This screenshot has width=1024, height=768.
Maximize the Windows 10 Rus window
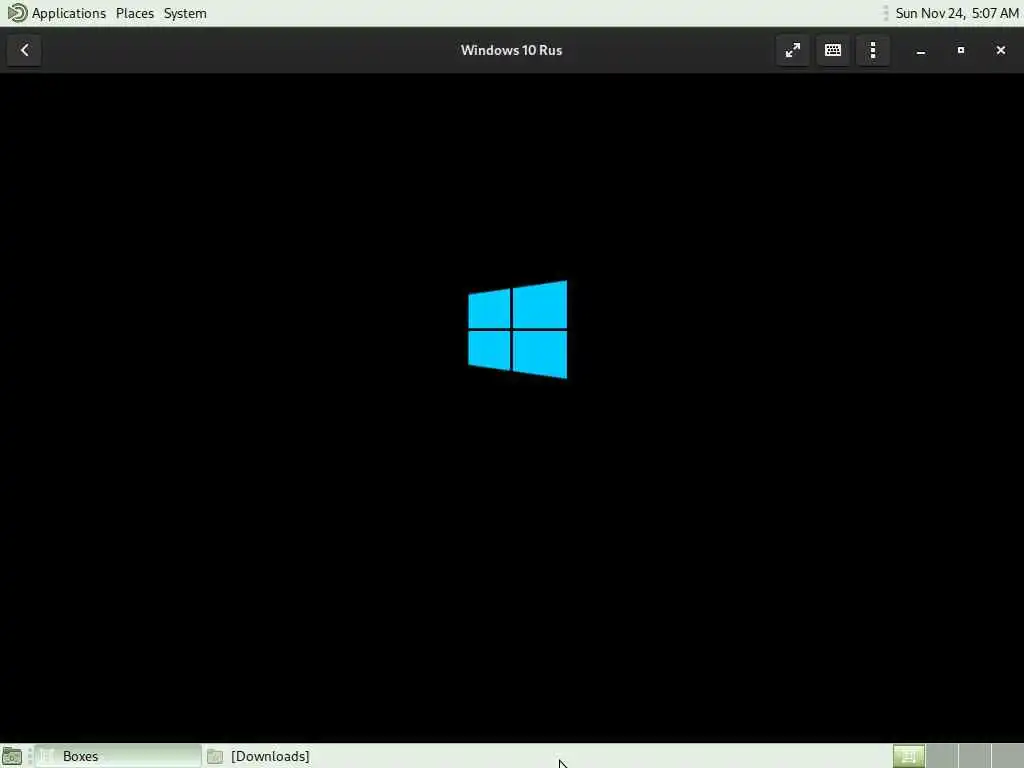coord(961,50)
